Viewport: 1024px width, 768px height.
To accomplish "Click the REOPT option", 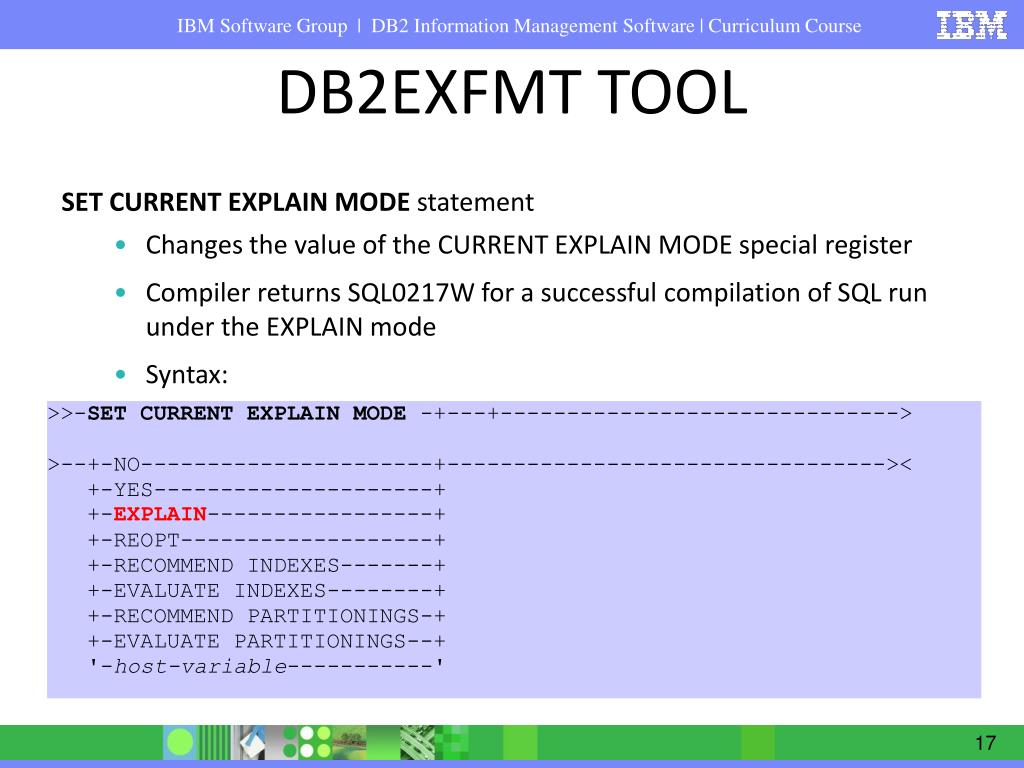I will point(146,540).
